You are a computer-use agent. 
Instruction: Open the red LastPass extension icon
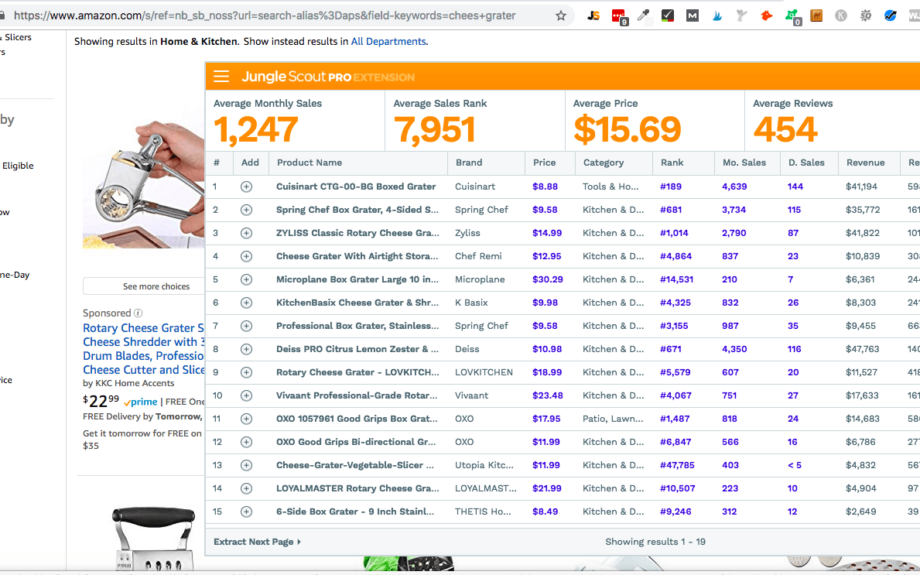click(618, 16)
